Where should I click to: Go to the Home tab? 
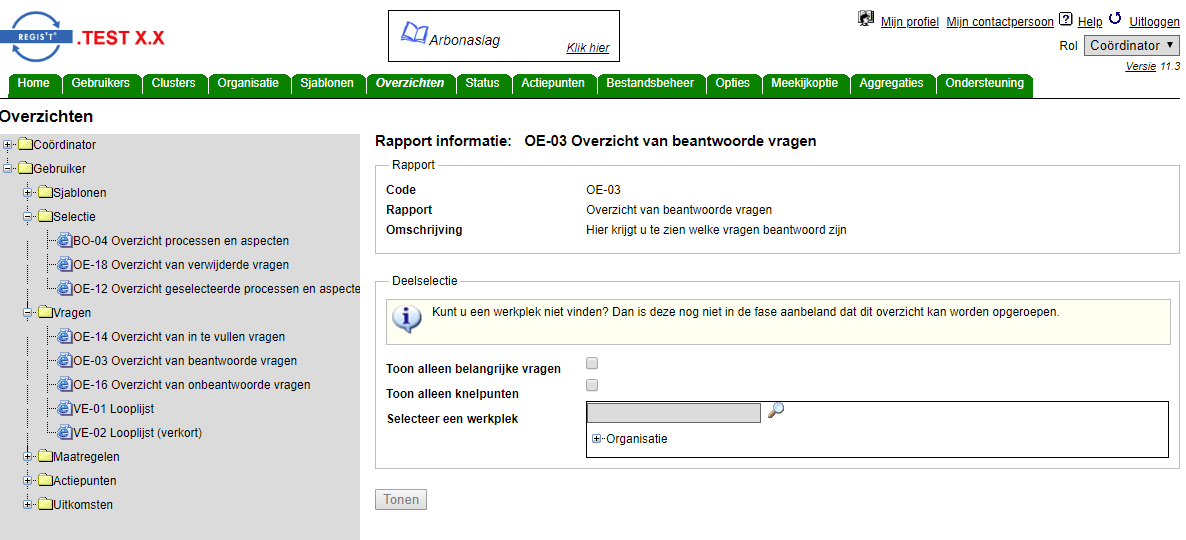click(x=33, y=83)
